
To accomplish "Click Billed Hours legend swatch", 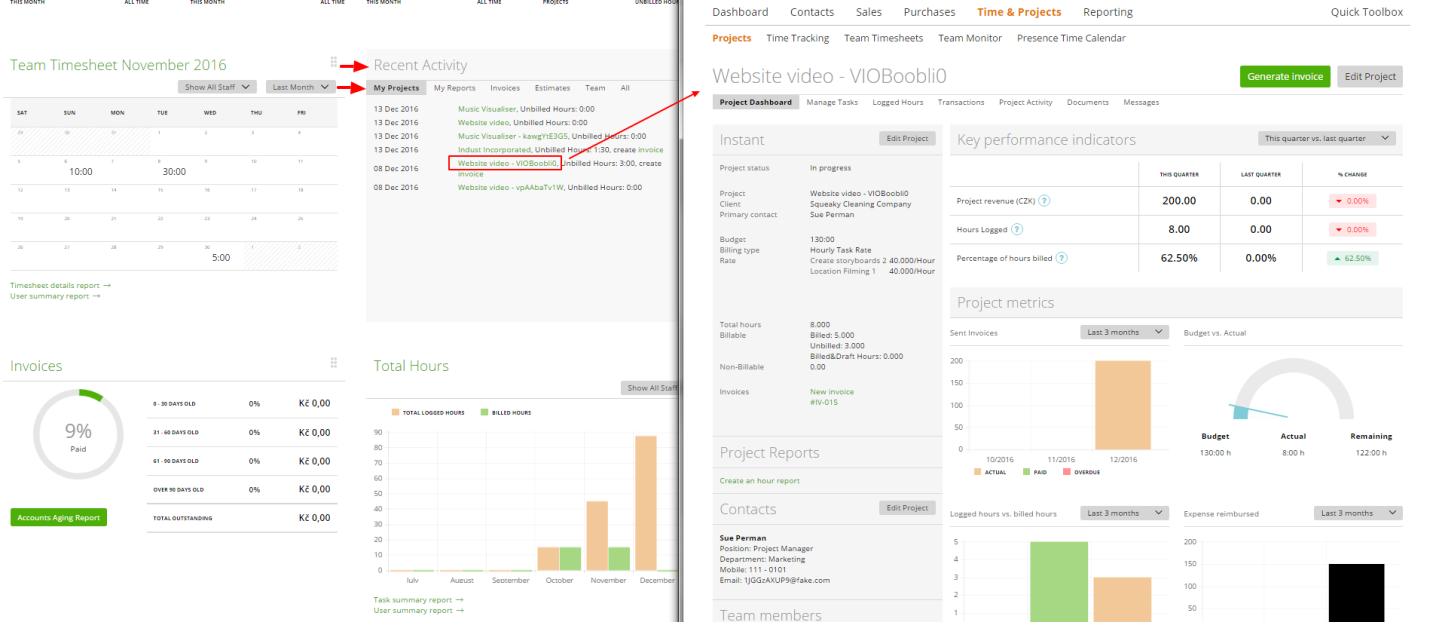I will [485, 412].
